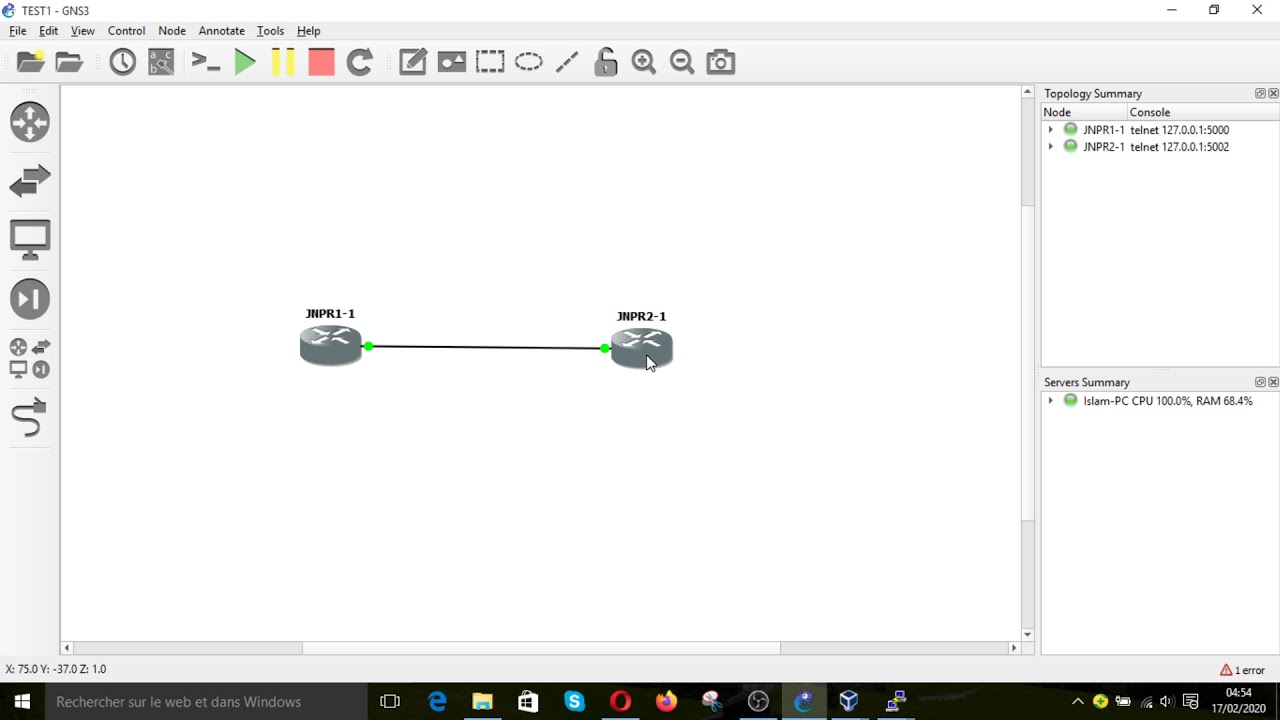This screenshot has height=720, width=1280.
Task: Toggle the lock/unlock items padlock icon
Action: click(x=605, y=62)
